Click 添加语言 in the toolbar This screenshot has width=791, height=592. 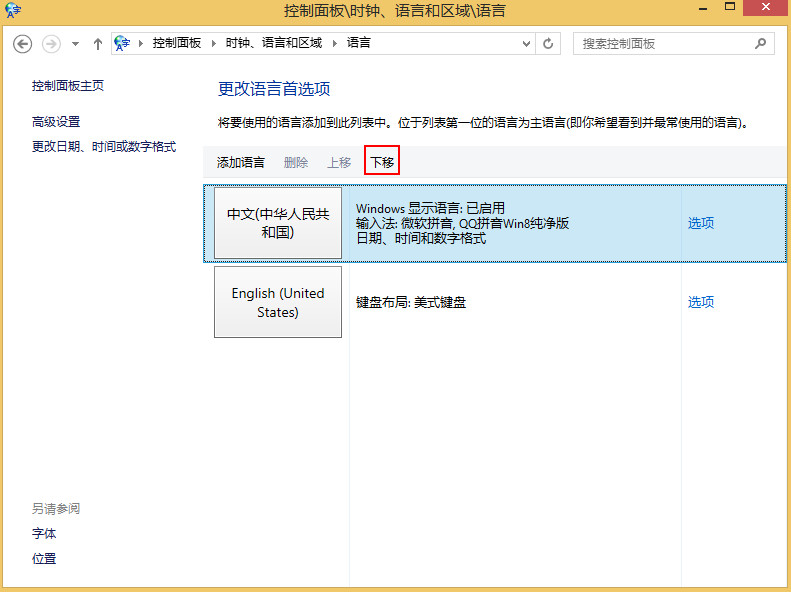pos(241,162)
